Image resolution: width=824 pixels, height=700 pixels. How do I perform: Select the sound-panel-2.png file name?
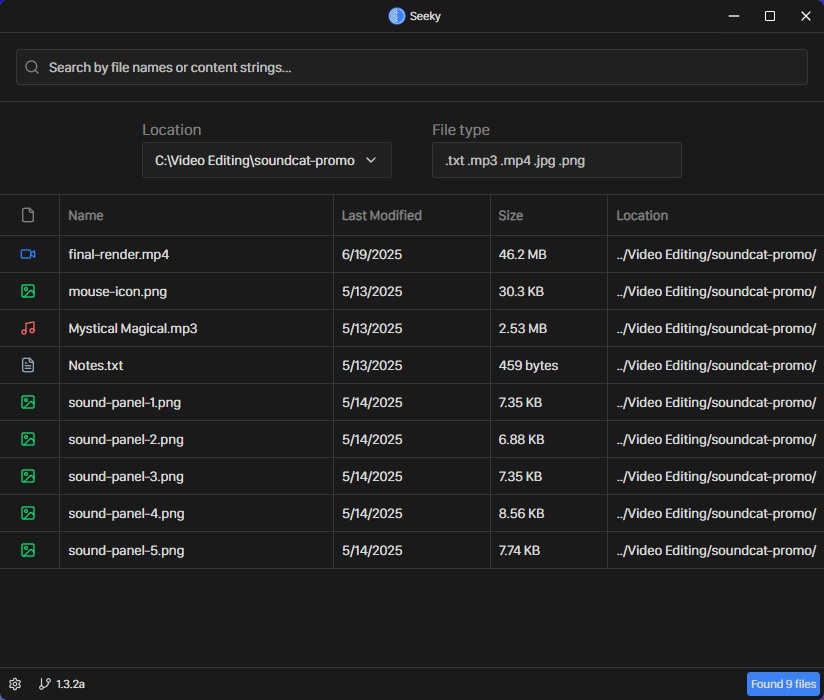click(x=126, y=439)
